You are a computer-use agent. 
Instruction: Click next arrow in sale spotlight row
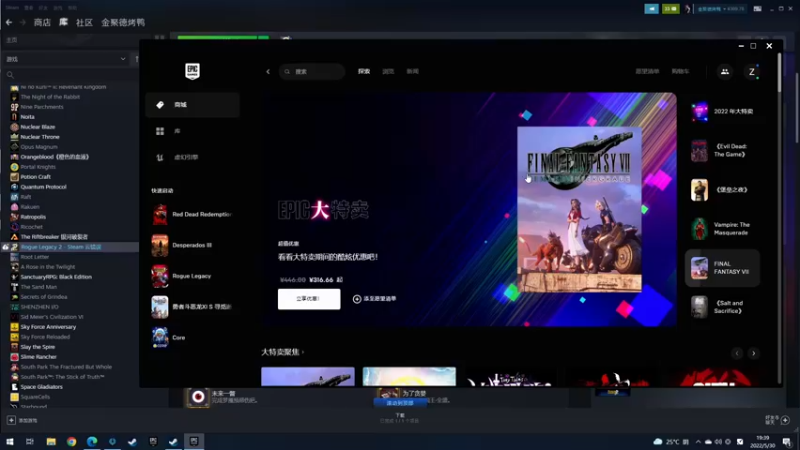(754, 353)
